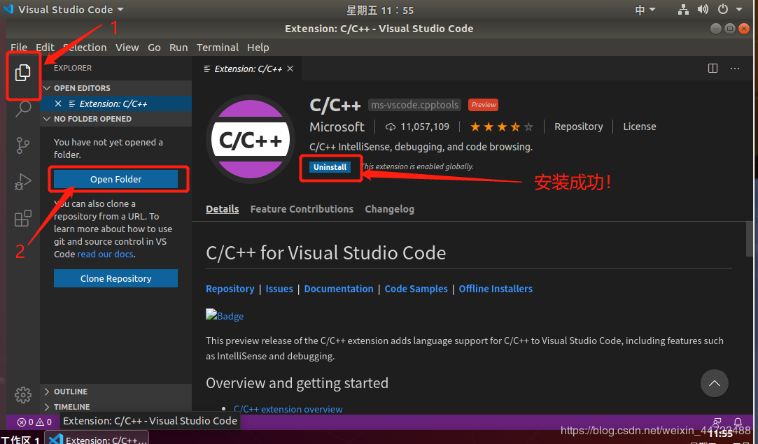The width and height of the screenshot is (758, 444).
Task: Click the notifications bell in status bar
Action: (738, 422)
